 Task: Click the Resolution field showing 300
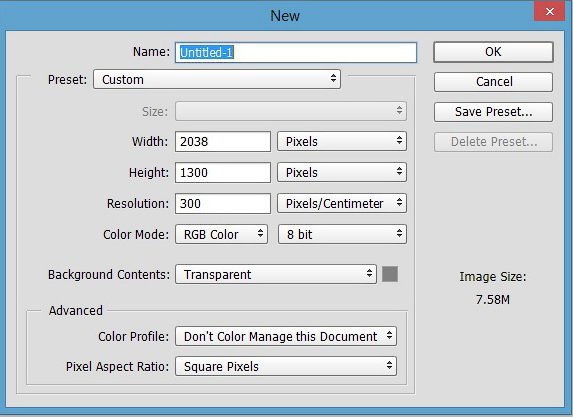[x=223, y=203]
